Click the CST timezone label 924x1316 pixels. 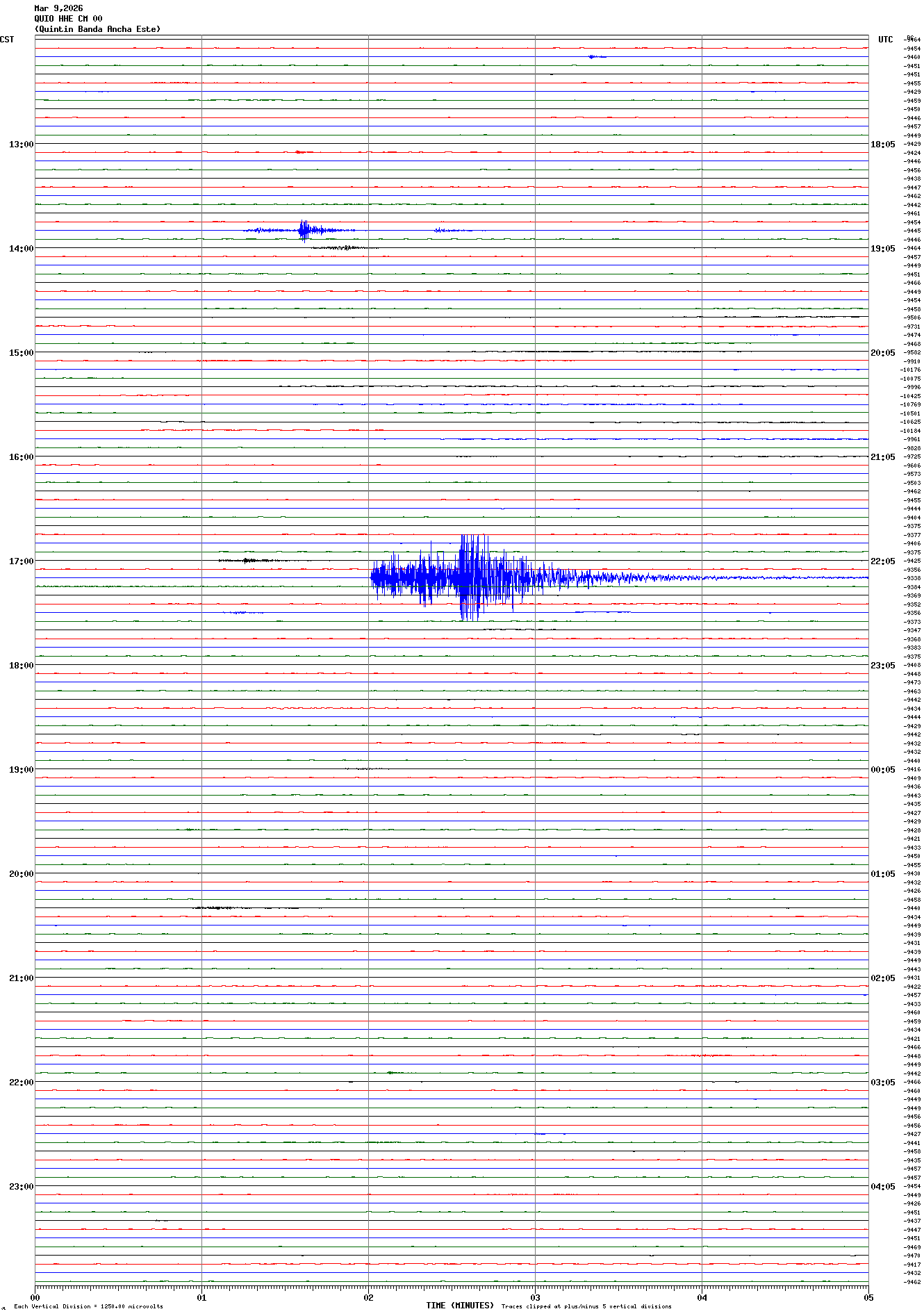point(7,40)
